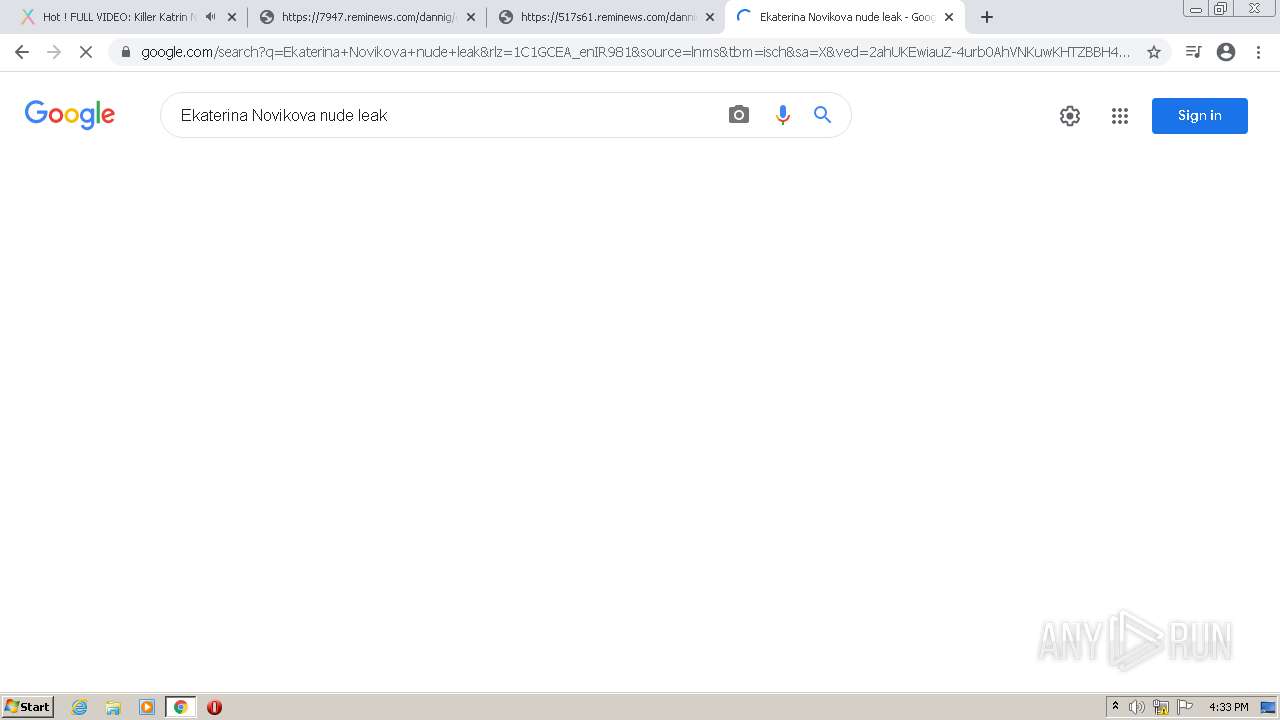Close the Google search tab

coord(949,17)
